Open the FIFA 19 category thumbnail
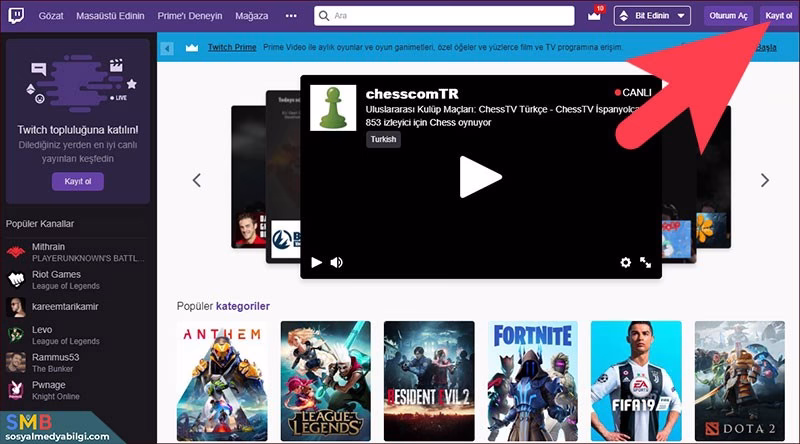 (x=636, y=381)
